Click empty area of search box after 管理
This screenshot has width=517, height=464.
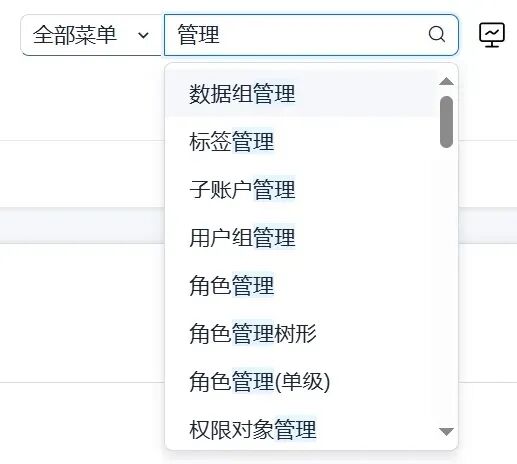(x=323, y=35)
